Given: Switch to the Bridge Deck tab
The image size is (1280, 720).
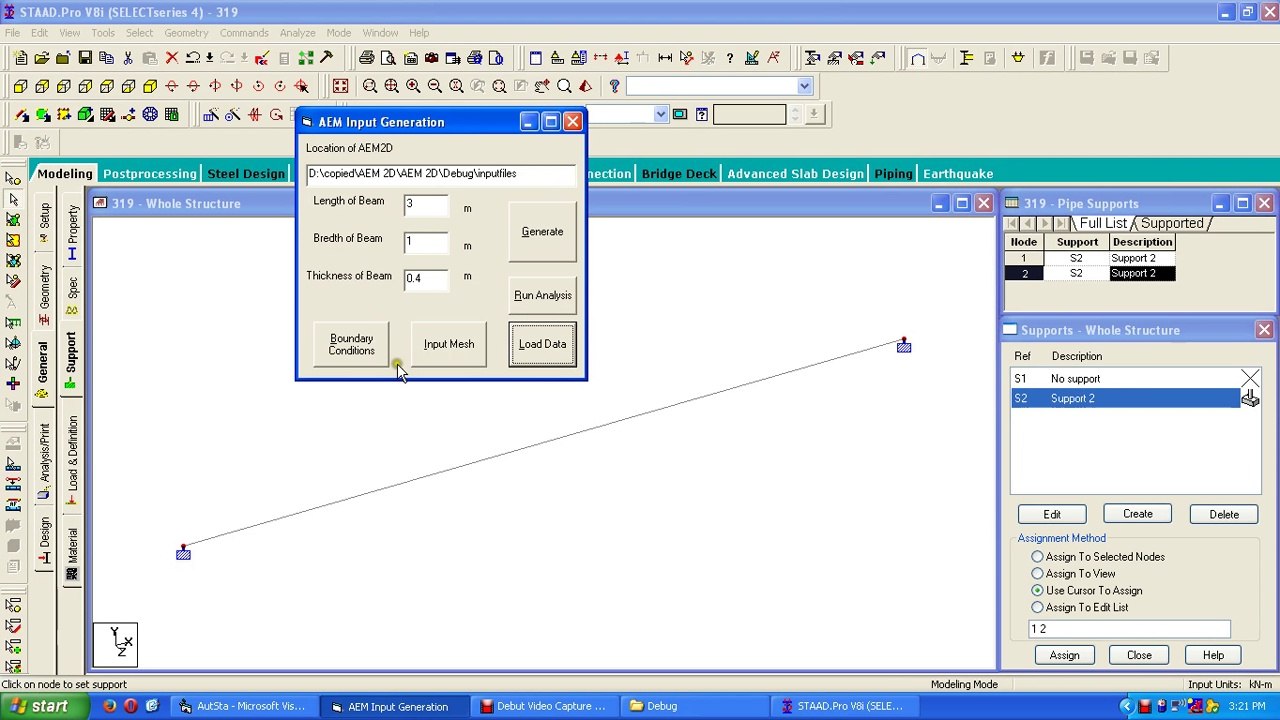Looking at the screenshot, I should [x=679, y=173].
